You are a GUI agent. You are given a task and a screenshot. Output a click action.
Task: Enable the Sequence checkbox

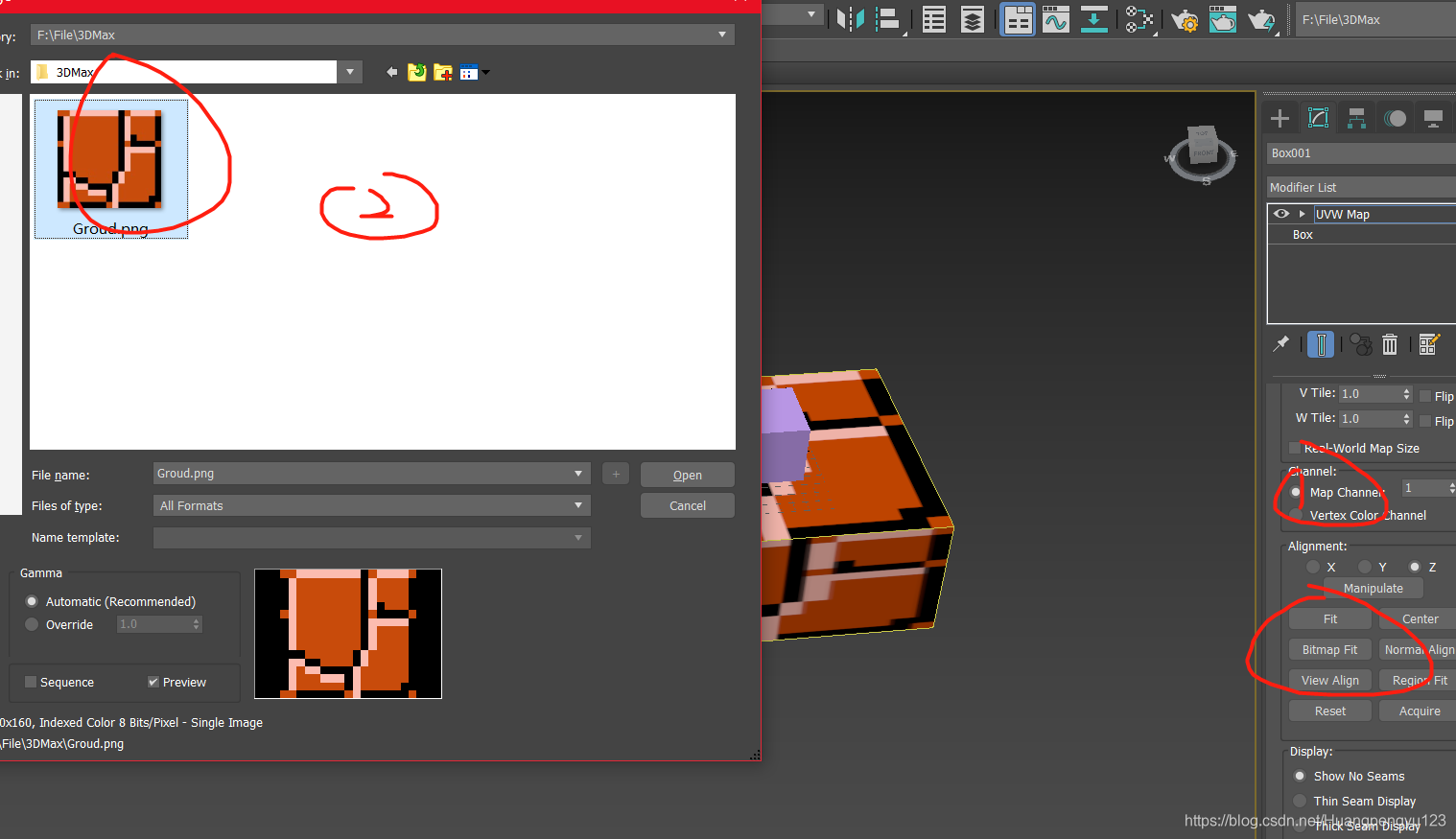click(31, 682)
